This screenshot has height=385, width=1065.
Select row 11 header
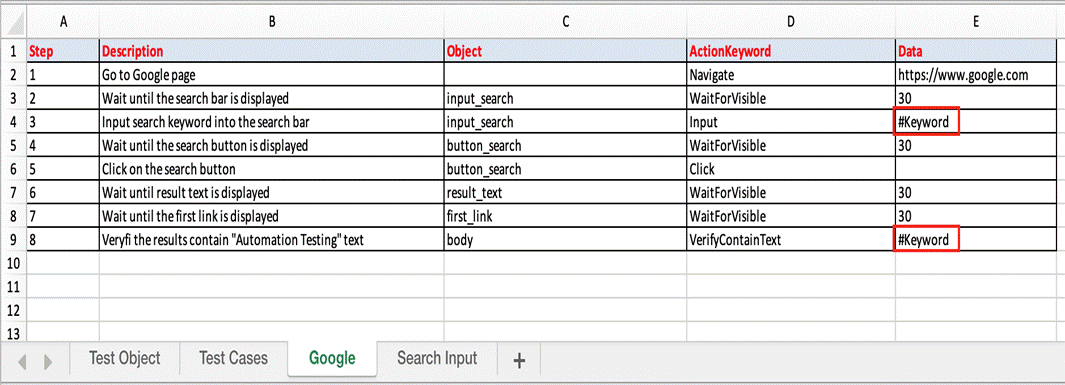(x=14, y=287)
